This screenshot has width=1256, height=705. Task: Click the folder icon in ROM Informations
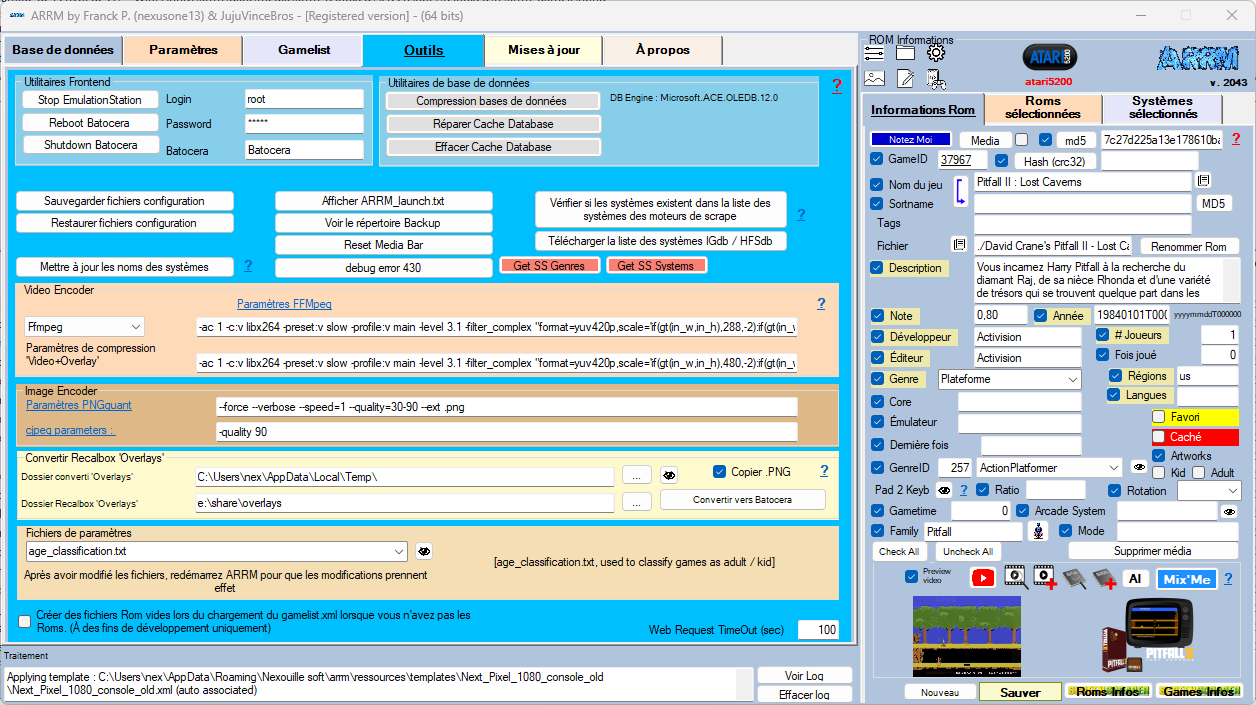[x=905, y=53]
